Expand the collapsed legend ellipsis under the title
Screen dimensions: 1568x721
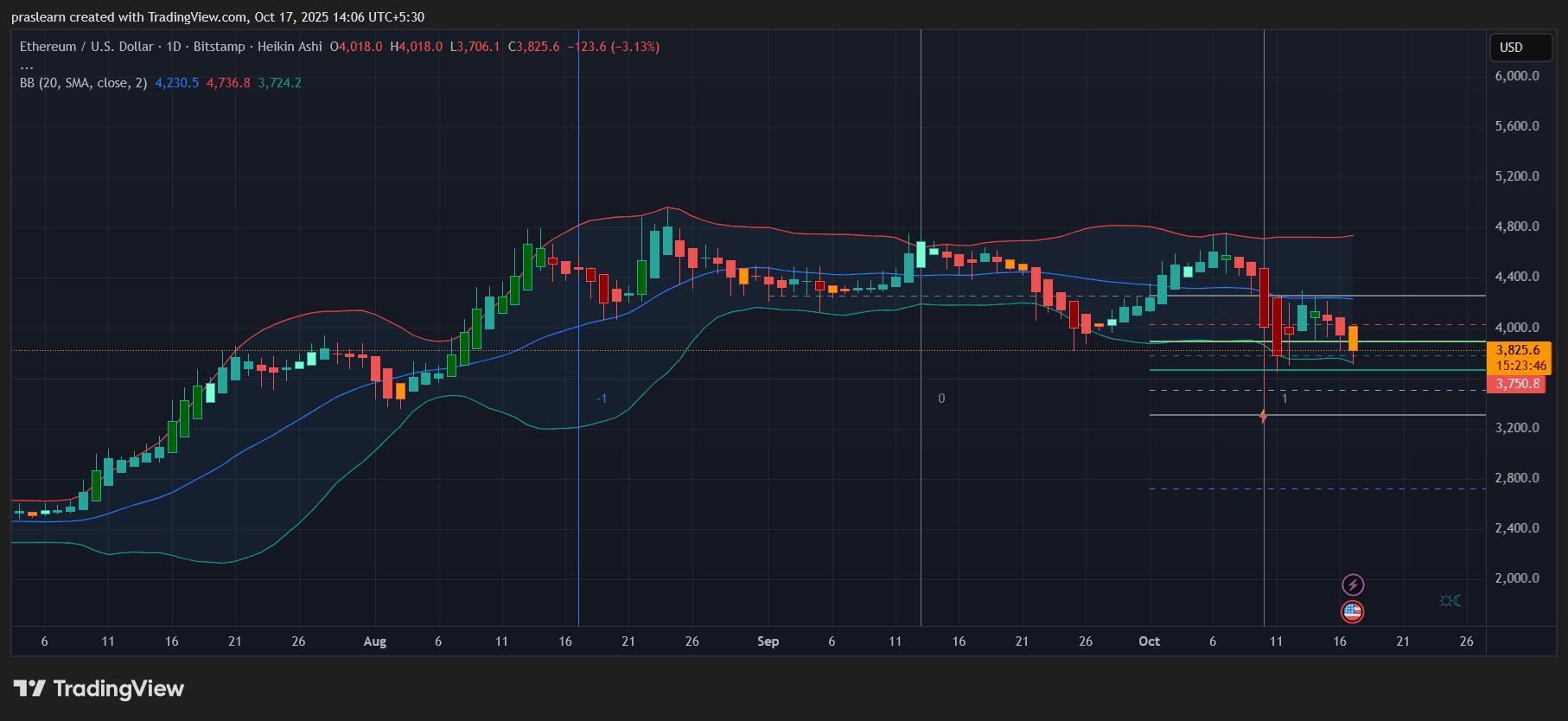coord(27,66)
